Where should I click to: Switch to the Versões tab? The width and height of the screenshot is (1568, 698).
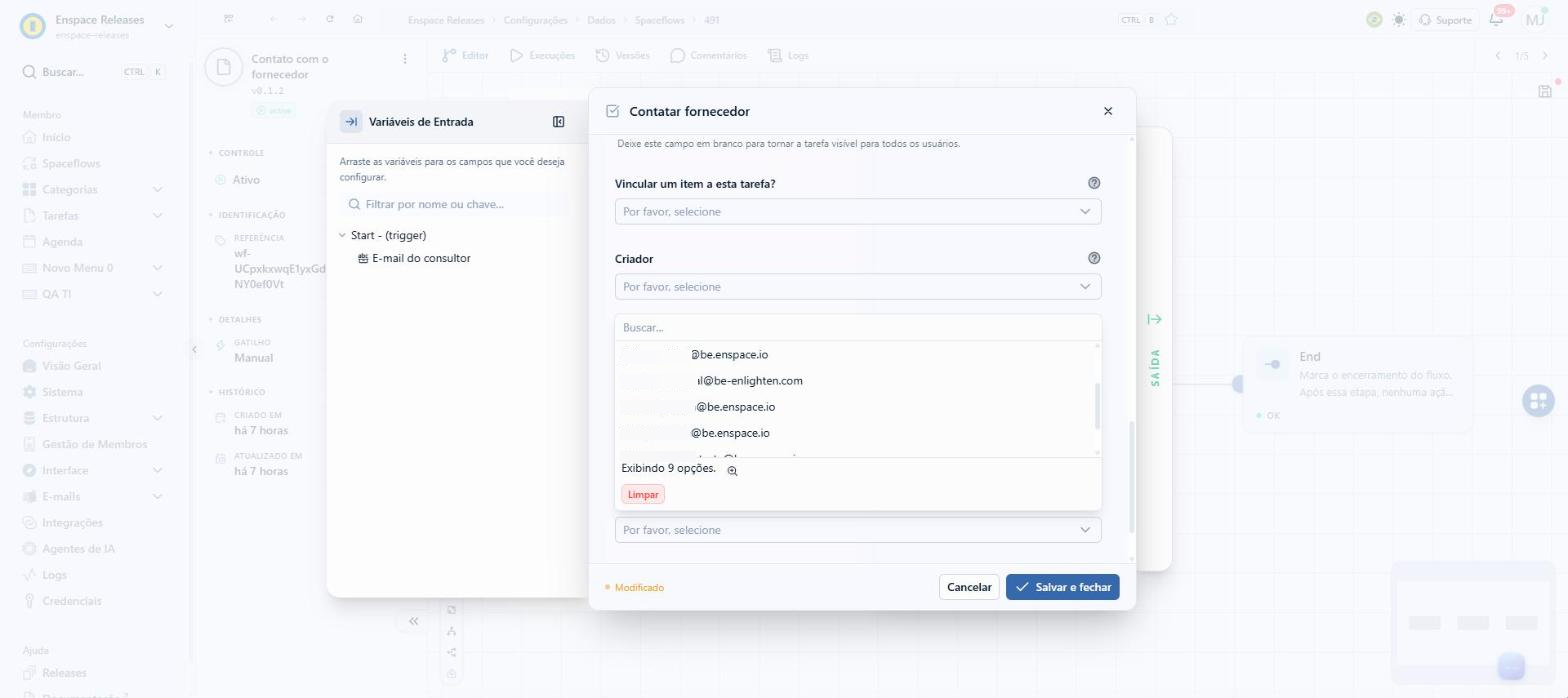tap(622, 56)
